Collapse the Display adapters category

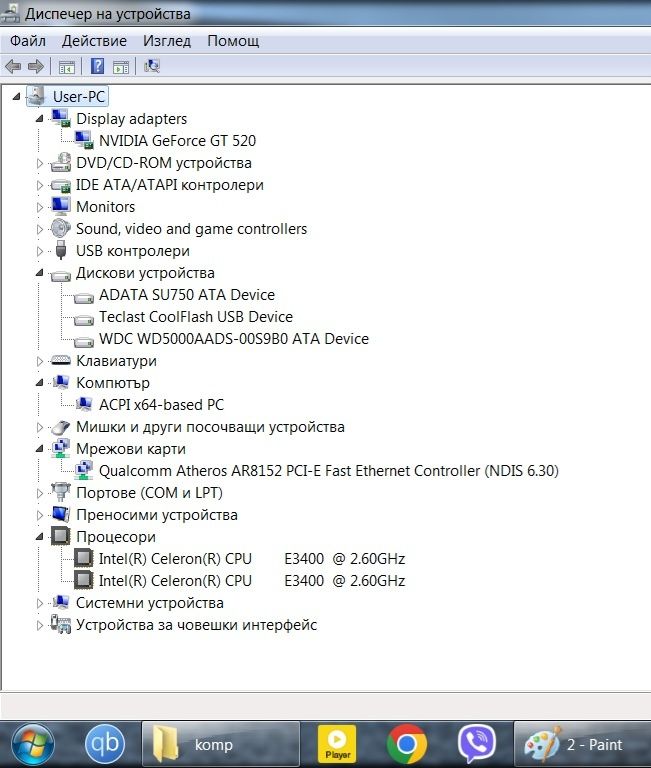tap(40, 119)
